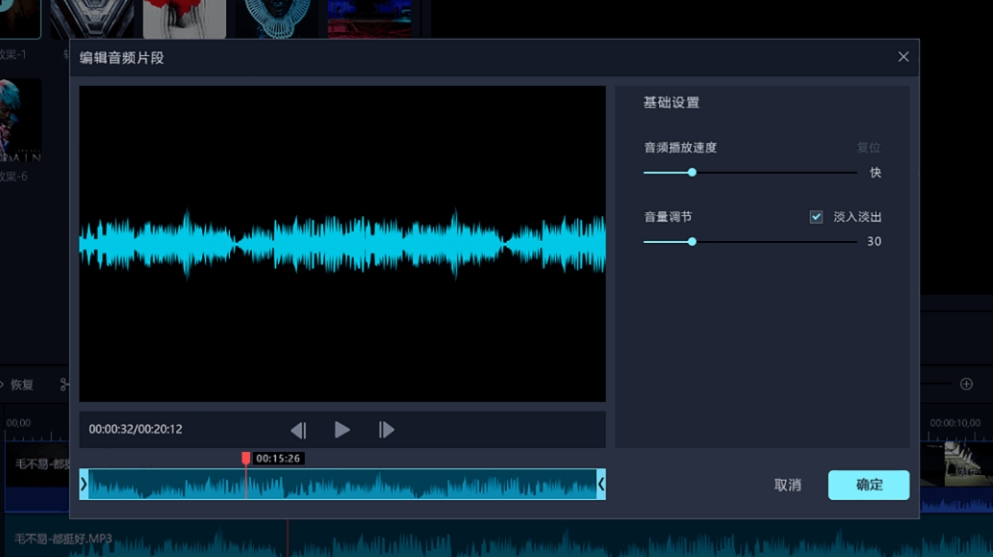Adjust the 音量调节 volume slider handle

[692, 241]
